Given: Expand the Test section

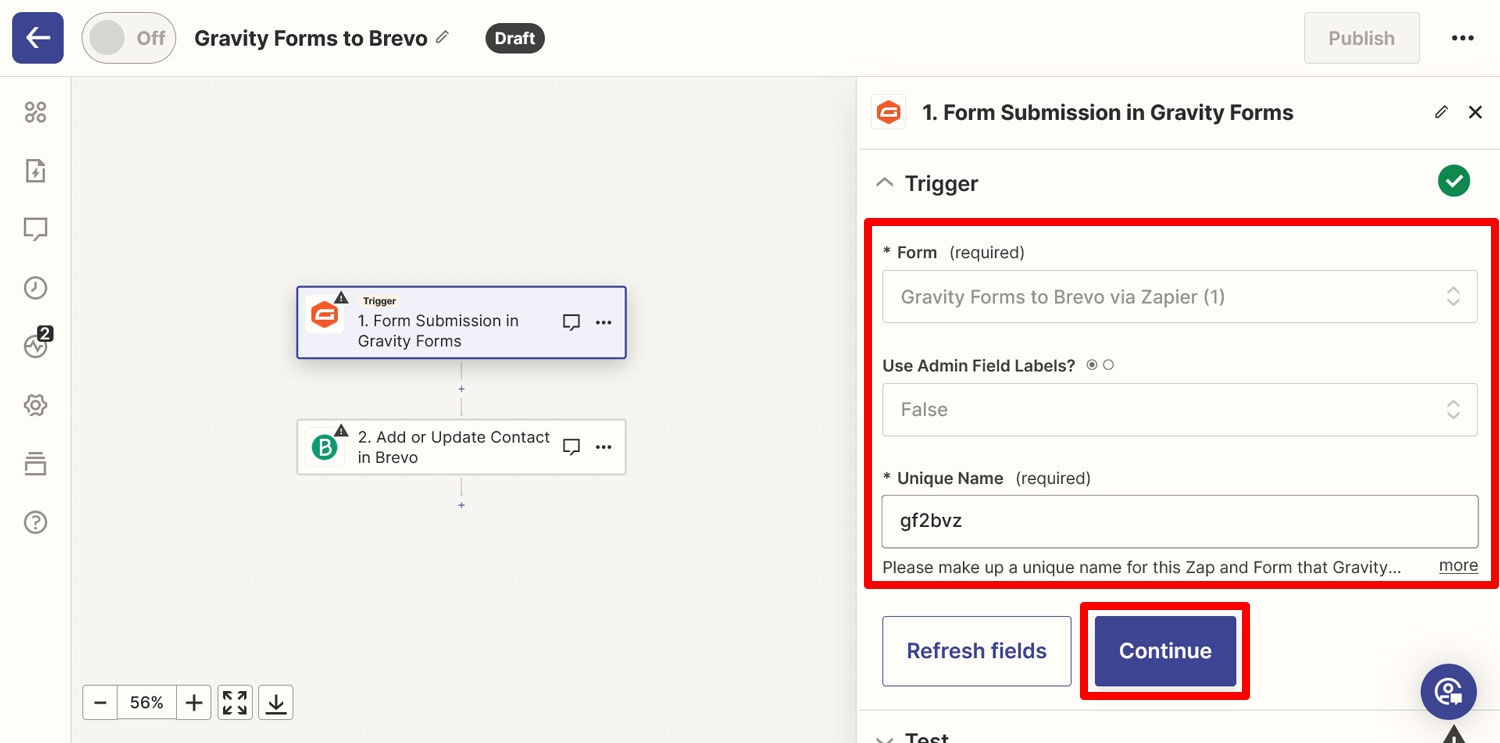Looking at the screenshot, I should (884, 738).
